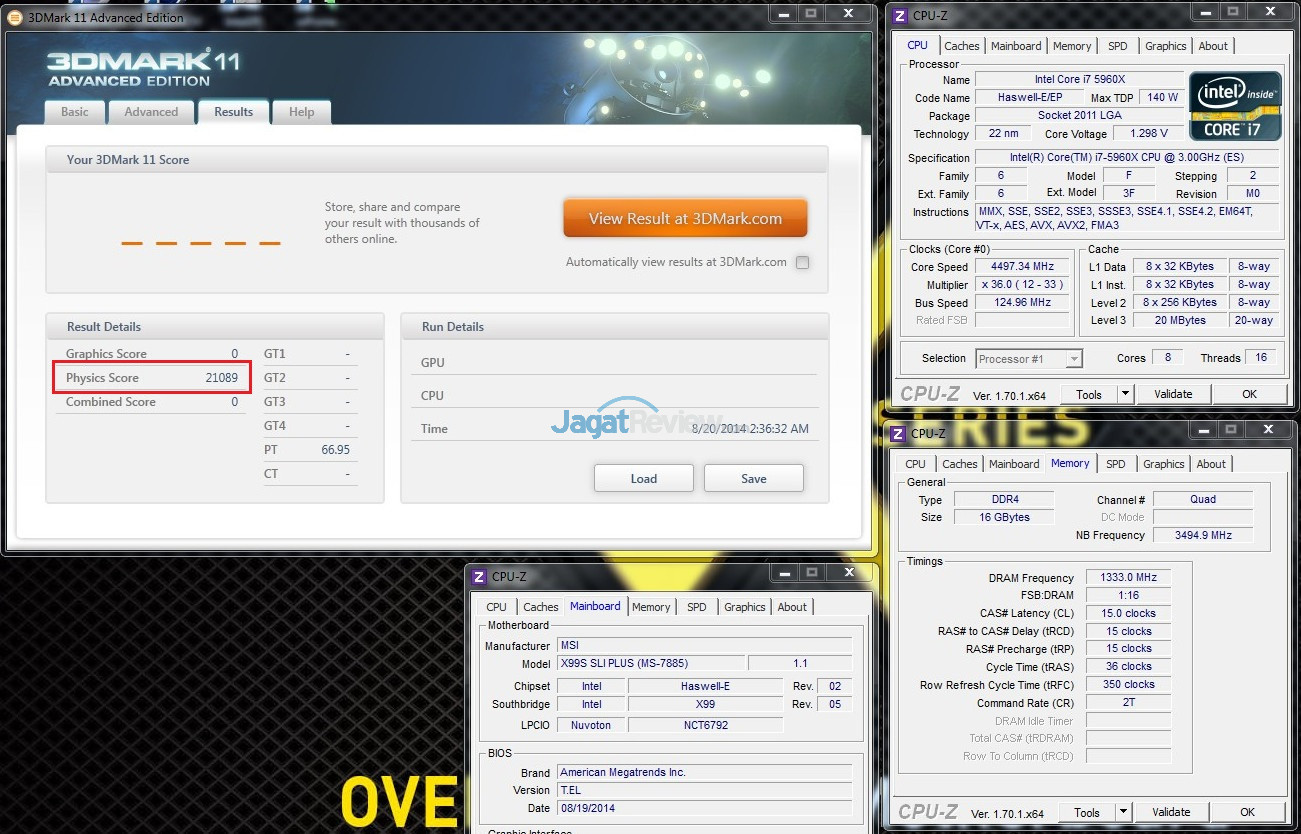Switch to the Advanced tab in 3DMark
1301x834 pixels.
coord(151,112)
